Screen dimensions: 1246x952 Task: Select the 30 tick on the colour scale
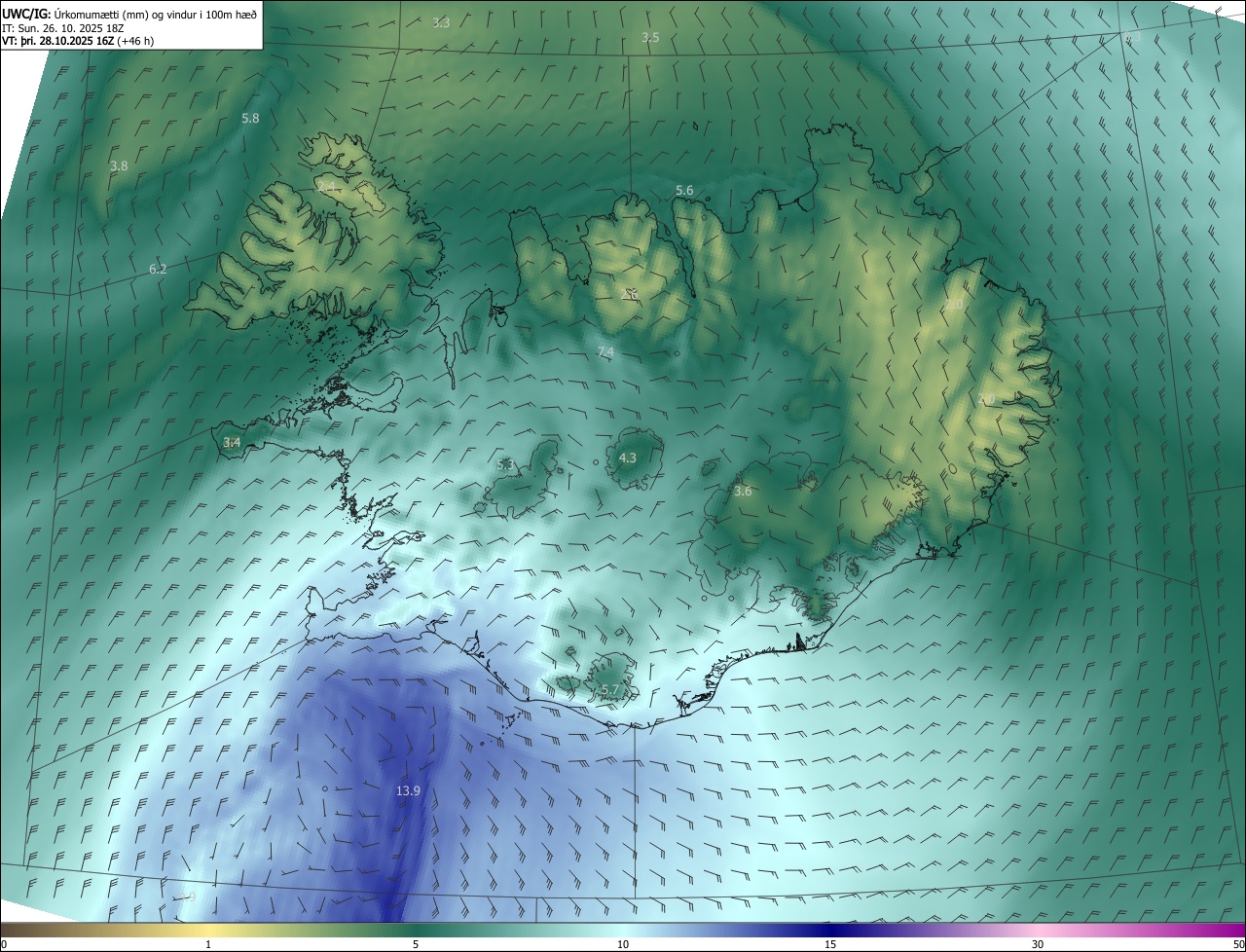pos(1038,944)
